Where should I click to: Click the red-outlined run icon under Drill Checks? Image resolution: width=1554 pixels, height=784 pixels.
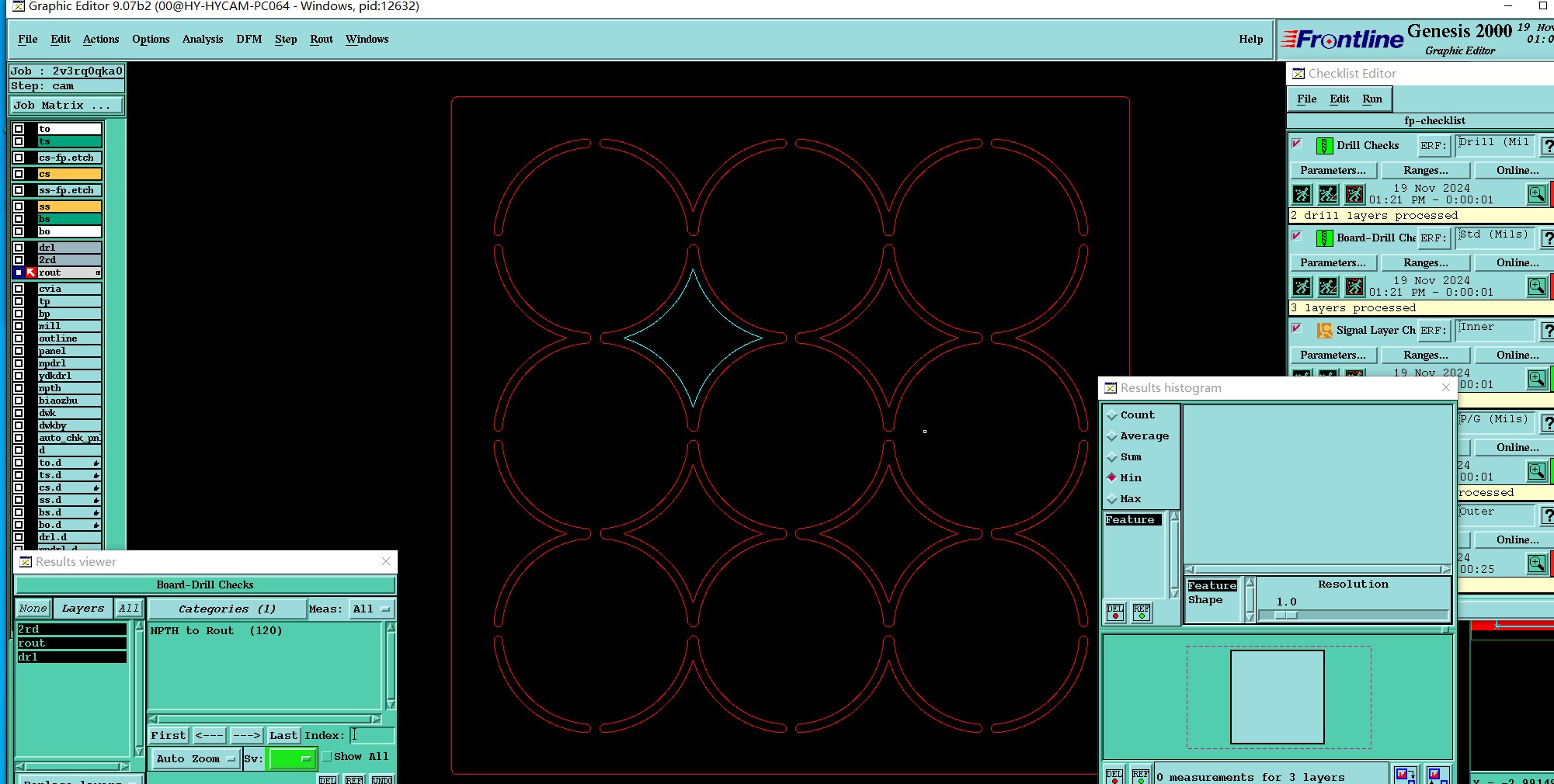pyautogui.click(x=1355, y=194)
